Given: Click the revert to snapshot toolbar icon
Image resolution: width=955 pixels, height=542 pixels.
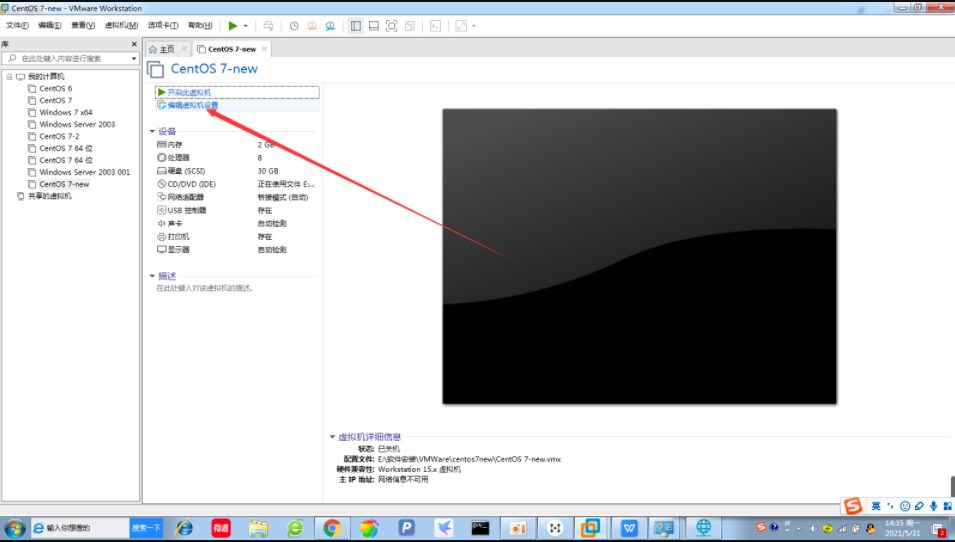Looking at the screenshot, I should point(312,26).
